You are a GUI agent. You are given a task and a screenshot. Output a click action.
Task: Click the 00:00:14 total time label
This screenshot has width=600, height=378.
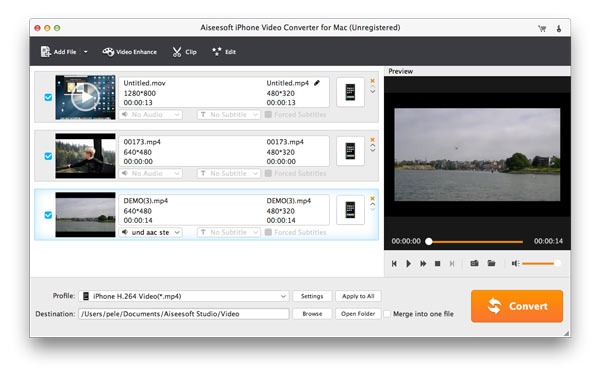click(548, 241)
